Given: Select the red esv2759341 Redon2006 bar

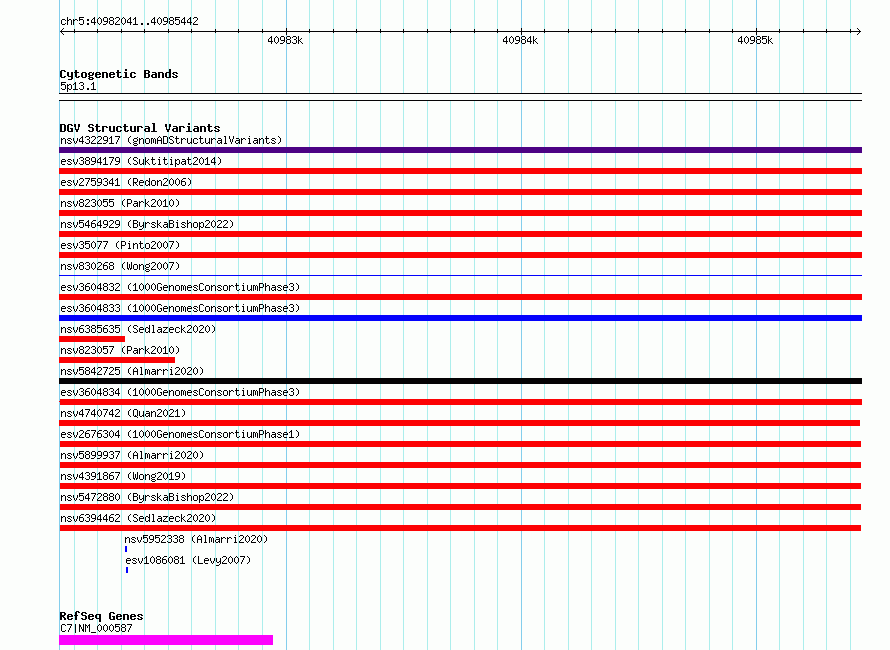Looking at the screenshot, I should (x=460, y=192).
